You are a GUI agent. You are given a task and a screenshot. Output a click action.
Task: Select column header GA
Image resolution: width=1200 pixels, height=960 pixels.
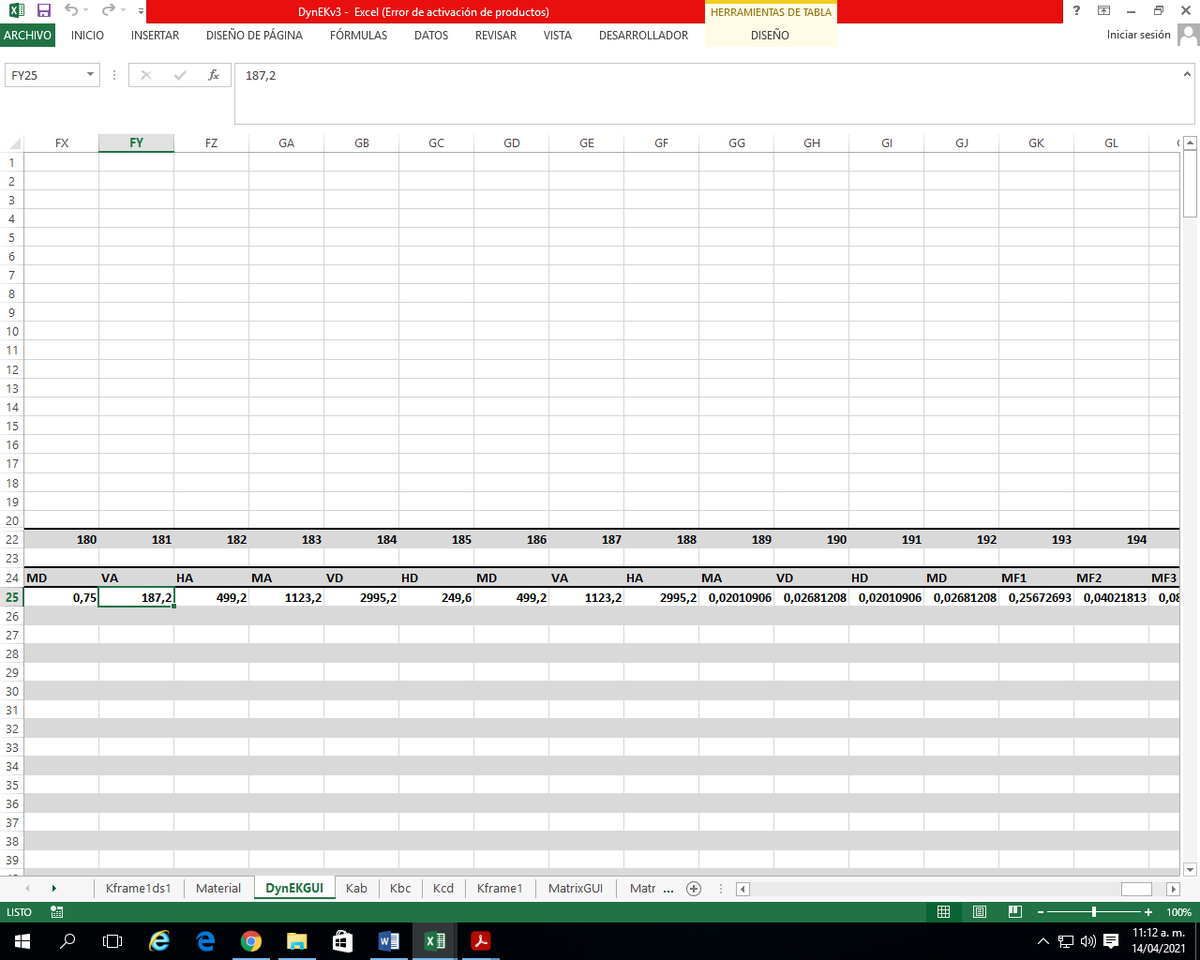(x=286, y=143)
